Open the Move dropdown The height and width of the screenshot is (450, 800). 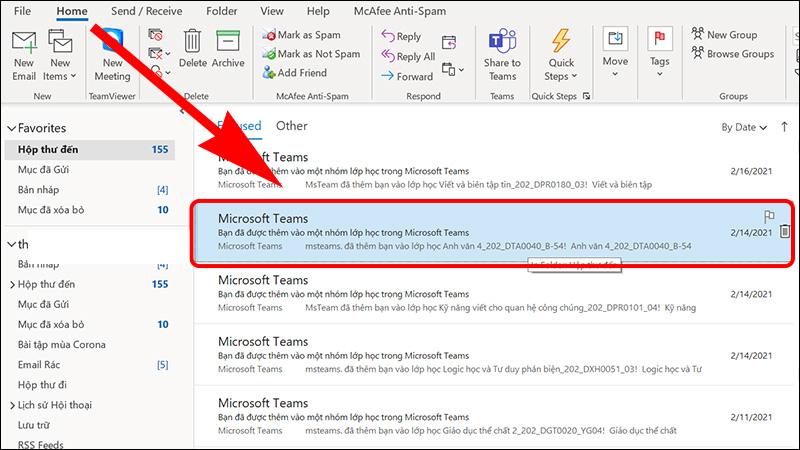pyautogui.click(x=615, y=53)
